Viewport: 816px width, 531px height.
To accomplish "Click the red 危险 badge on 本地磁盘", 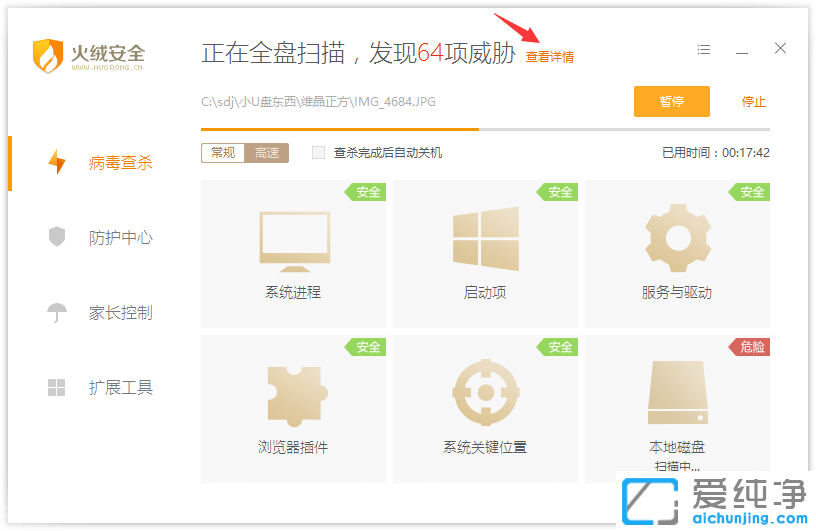I will pyautogui.click(x=749, y=347).
